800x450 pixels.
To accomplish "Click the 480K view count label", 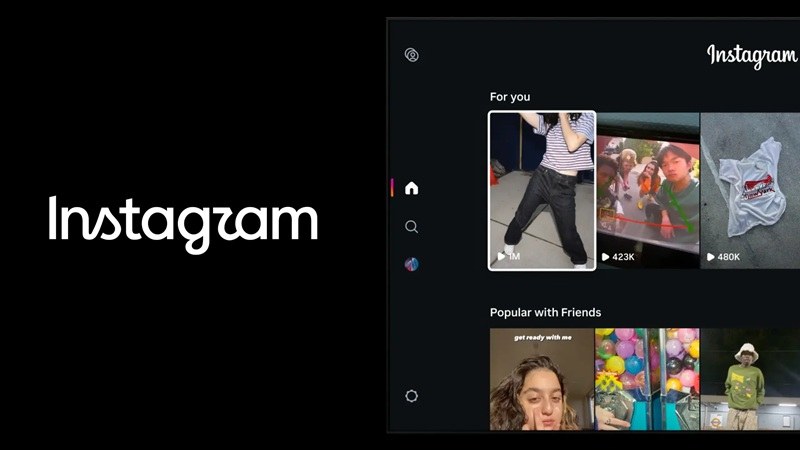I will tap(723, 257).
